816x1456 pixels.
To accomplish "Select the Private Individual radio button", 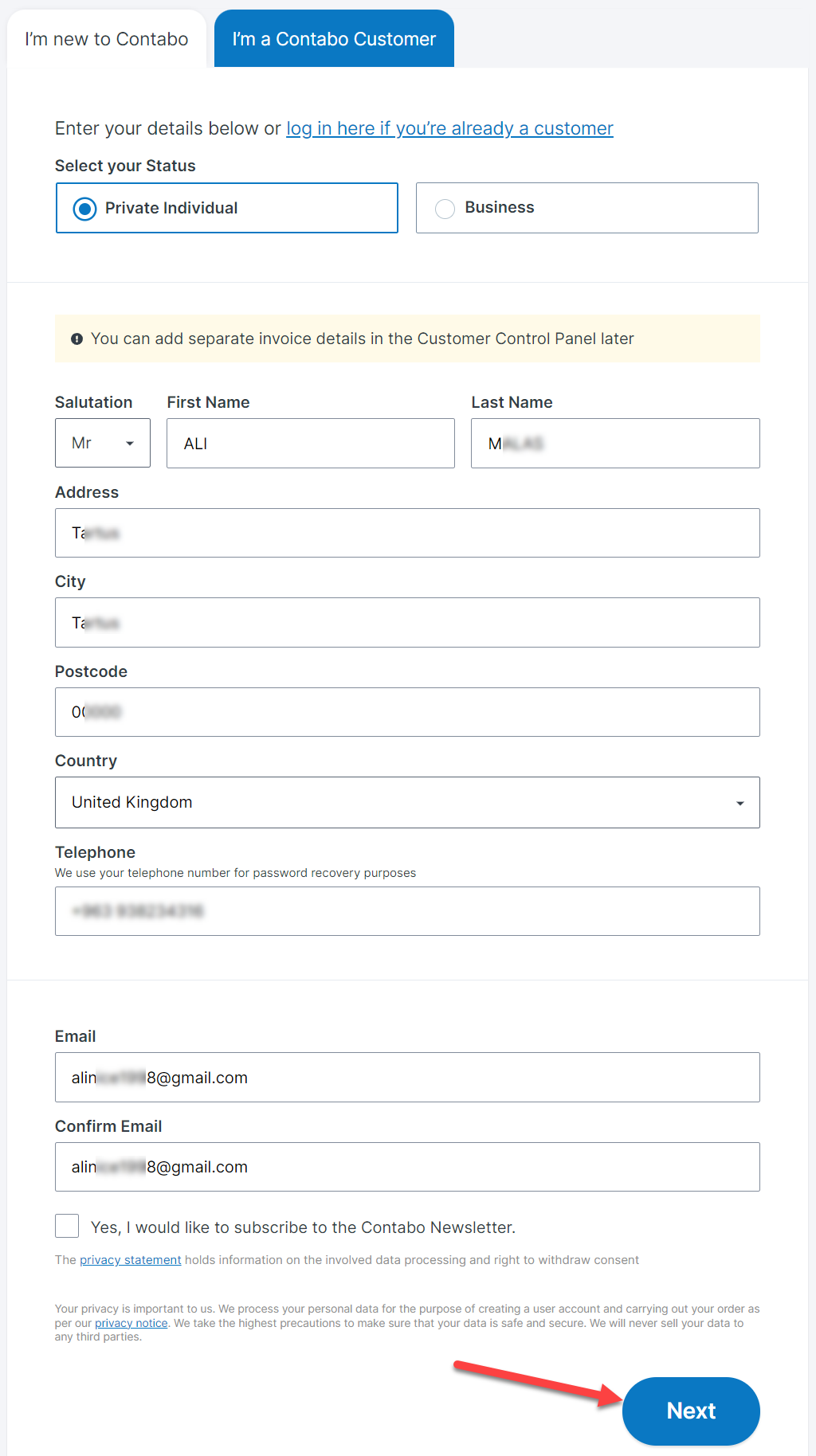I will click(85, 209).
